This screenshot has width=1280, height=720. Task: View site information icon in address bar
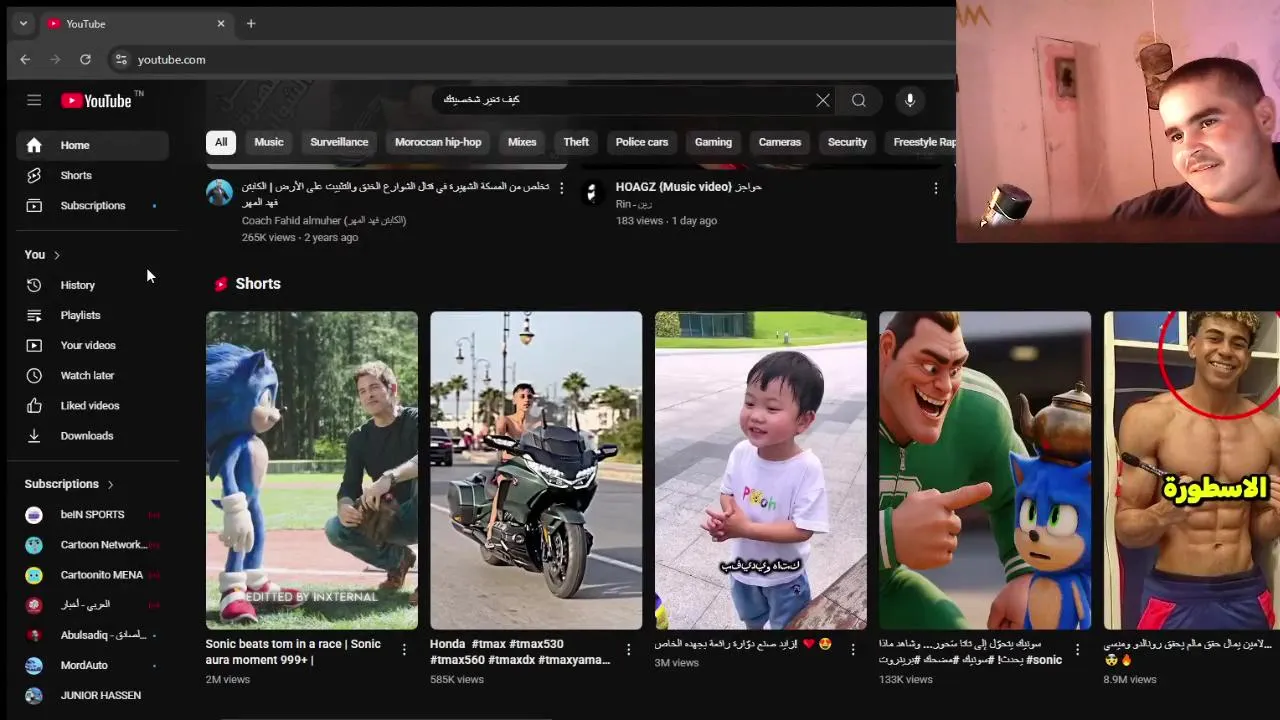[x=121, y=60]
